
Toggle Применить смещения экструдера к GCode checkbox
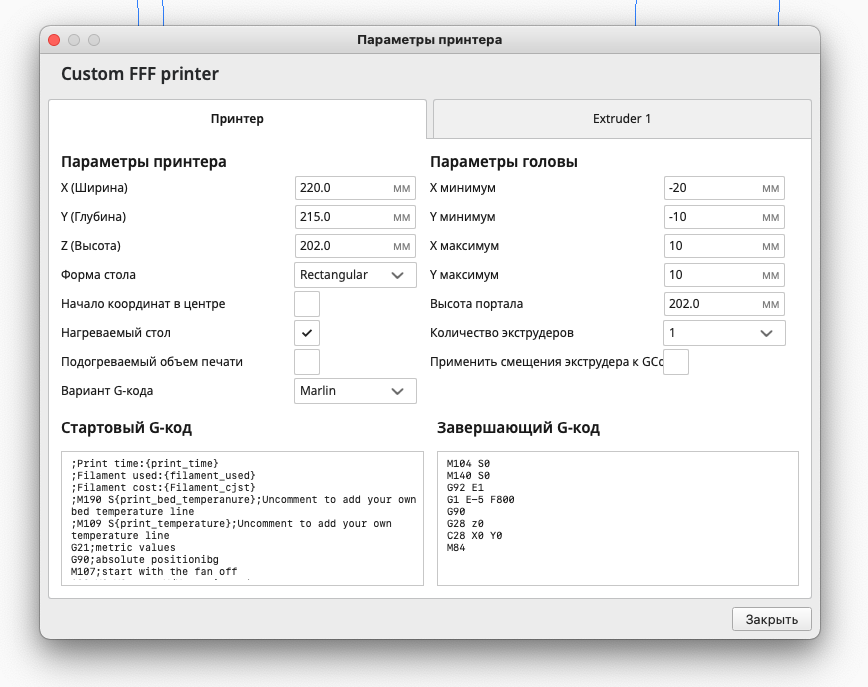(x=676, y=362)
